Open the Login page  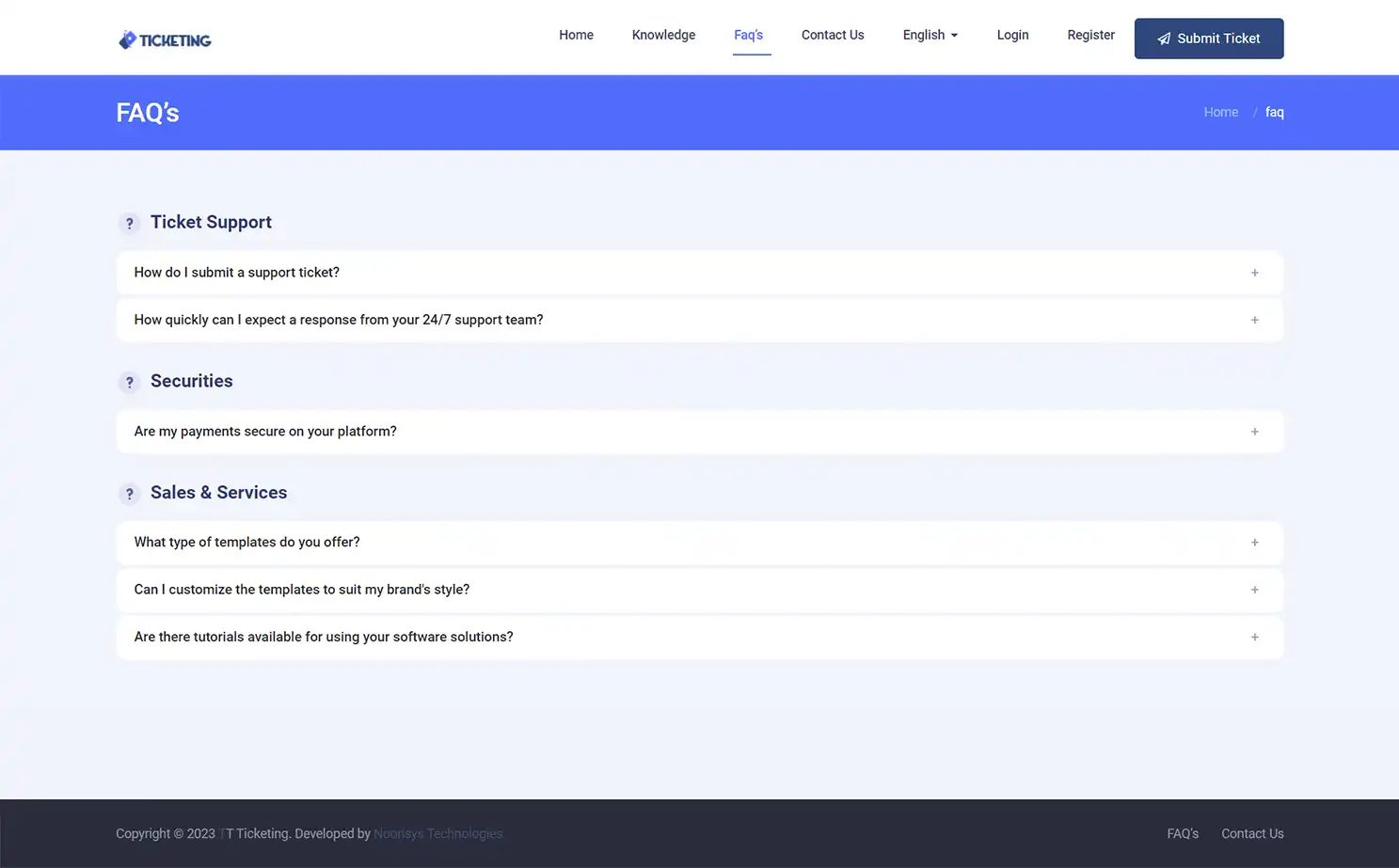(x=1012, y=35)
